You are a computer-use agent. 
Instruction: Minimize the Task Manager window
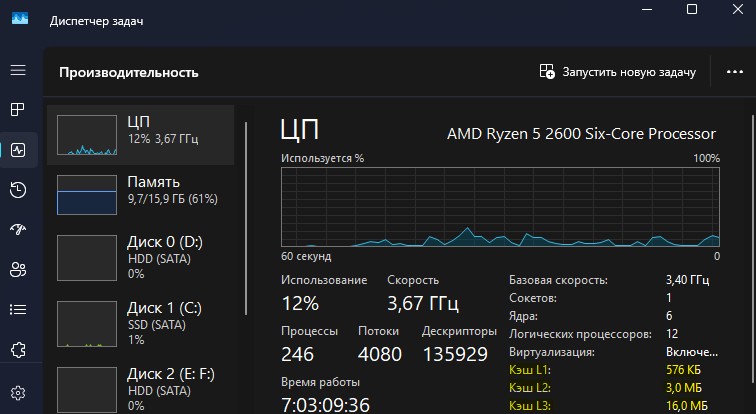(647, 9)
